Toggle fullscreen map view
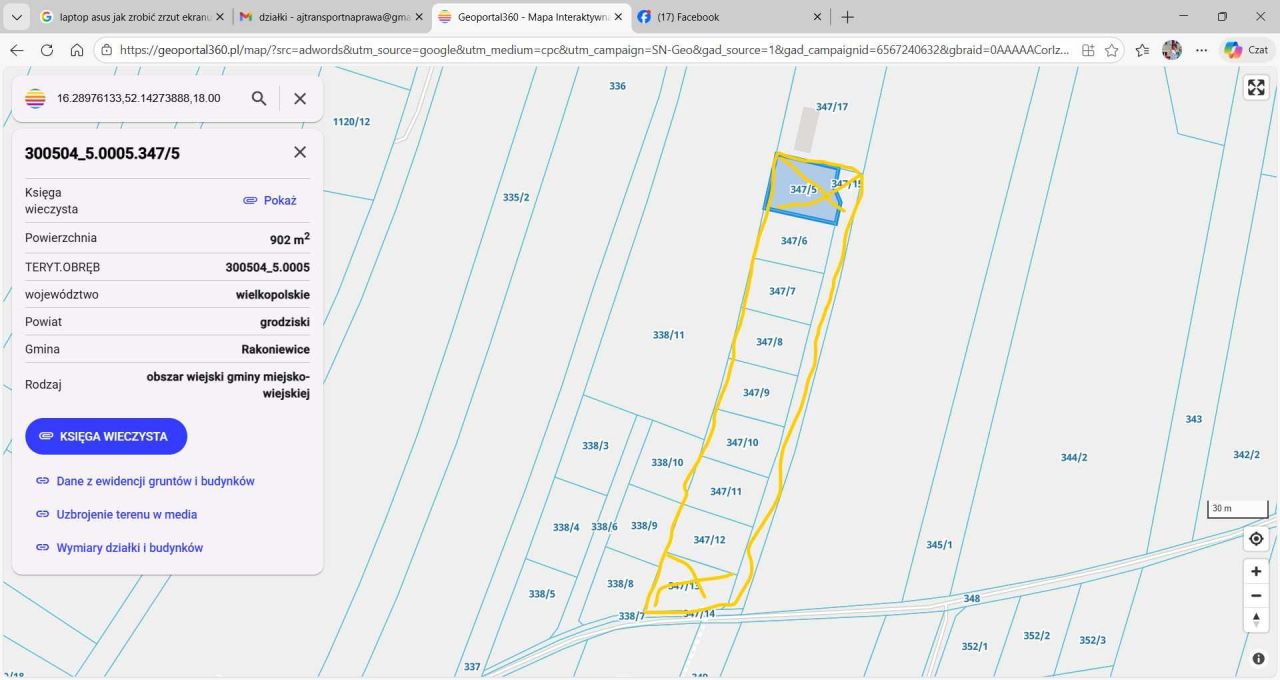The height and width of the screenshot is (680, 1280). [x=1256, y=87]
